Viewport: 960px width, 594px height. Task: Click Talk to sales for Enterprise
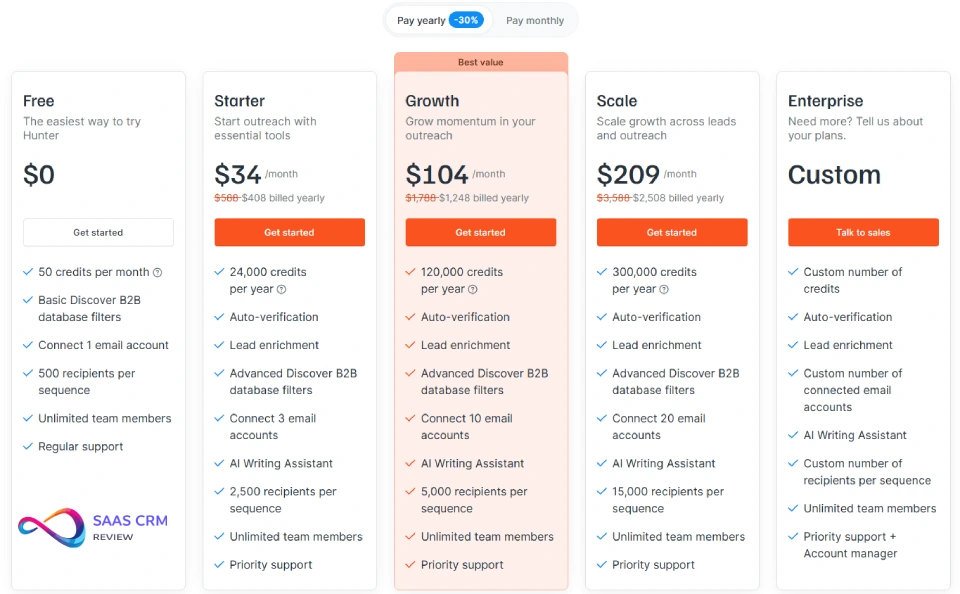point(862,232)
